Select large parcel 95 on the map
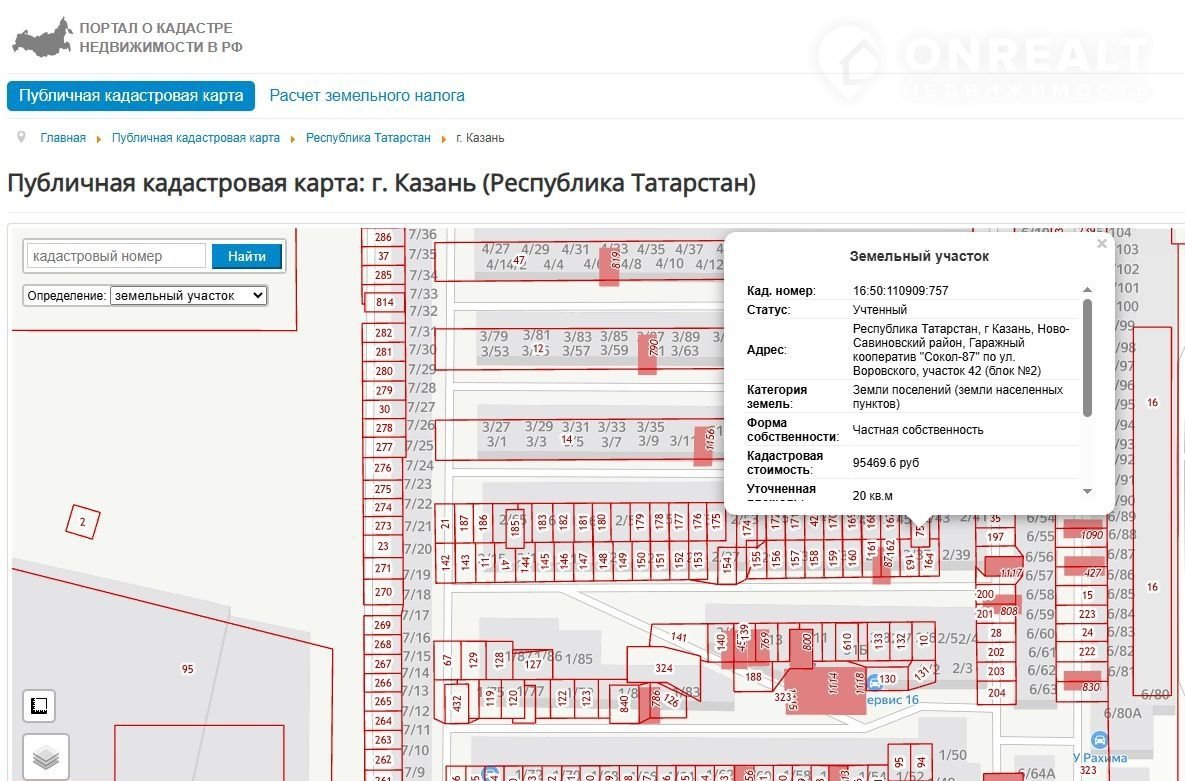This screenshot has height=781, width=1185. [187, 669]
